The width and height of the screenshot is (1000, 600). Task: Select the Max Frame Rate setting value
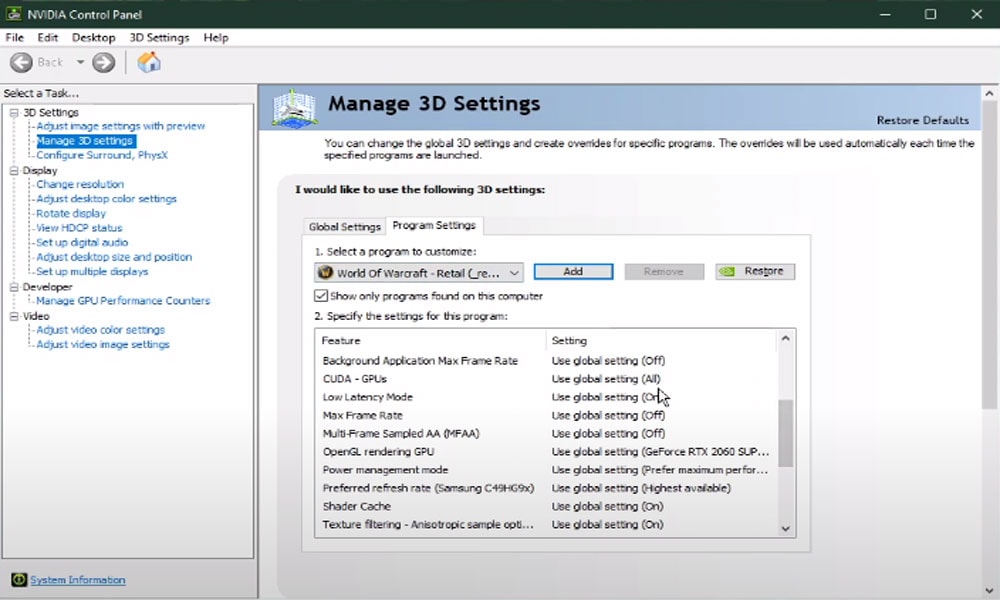608,415
